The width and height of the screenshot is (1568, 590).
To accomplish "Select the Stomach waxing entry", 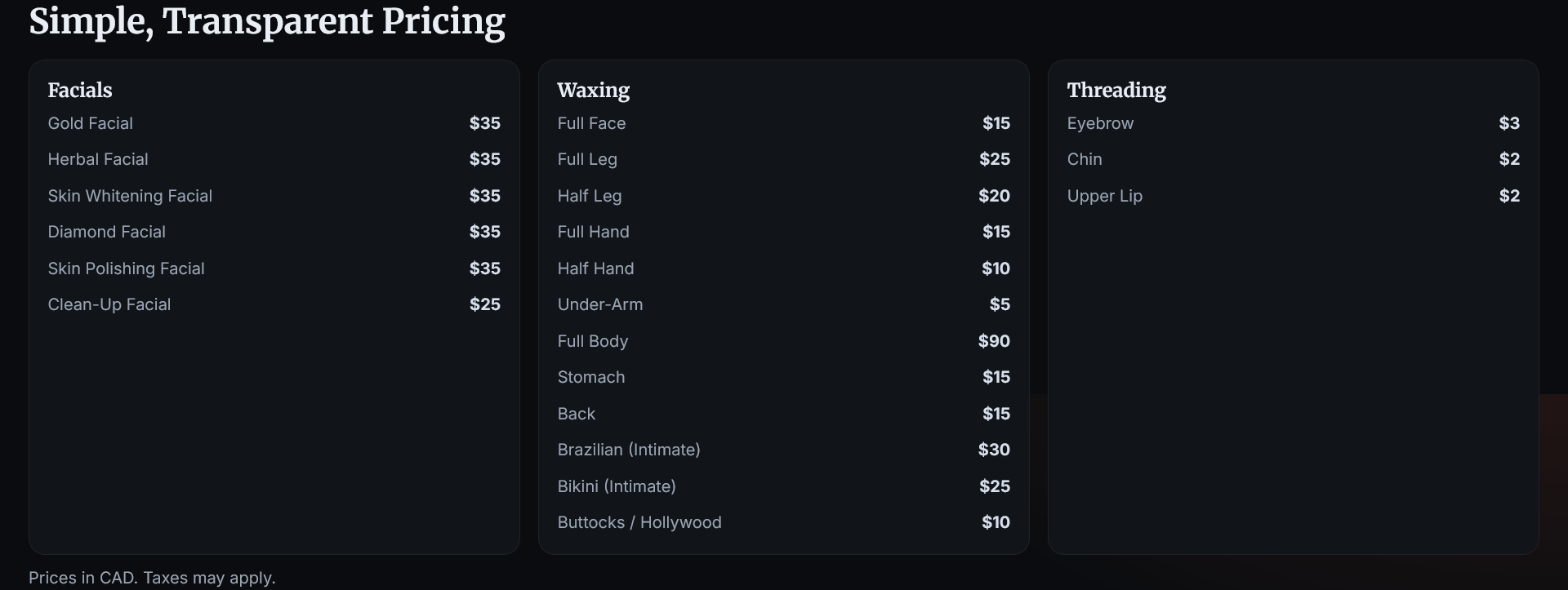I will 590,377.
